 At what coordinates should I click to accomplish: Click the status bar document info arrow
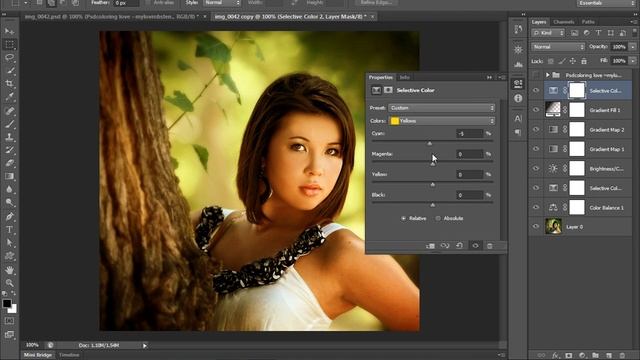tap(144, 346)
